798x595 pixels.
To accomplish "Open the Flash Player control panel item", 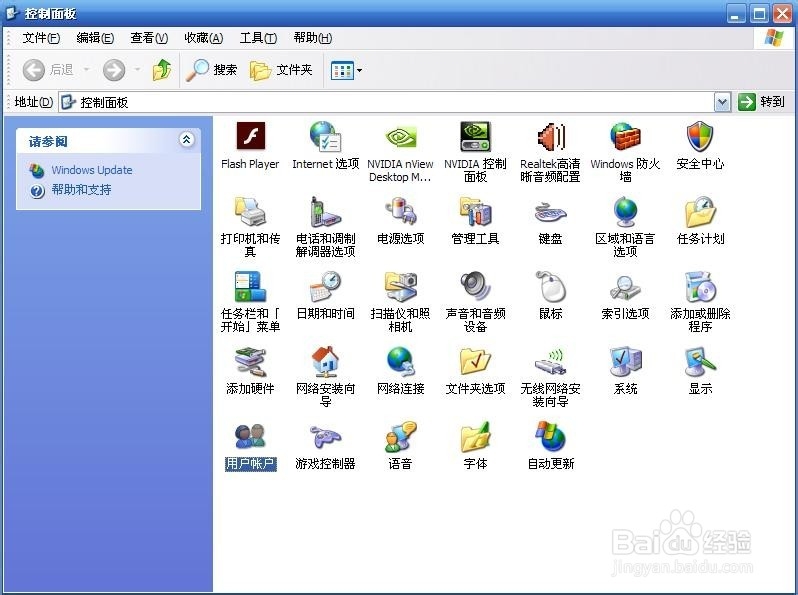I will (250, 136).
